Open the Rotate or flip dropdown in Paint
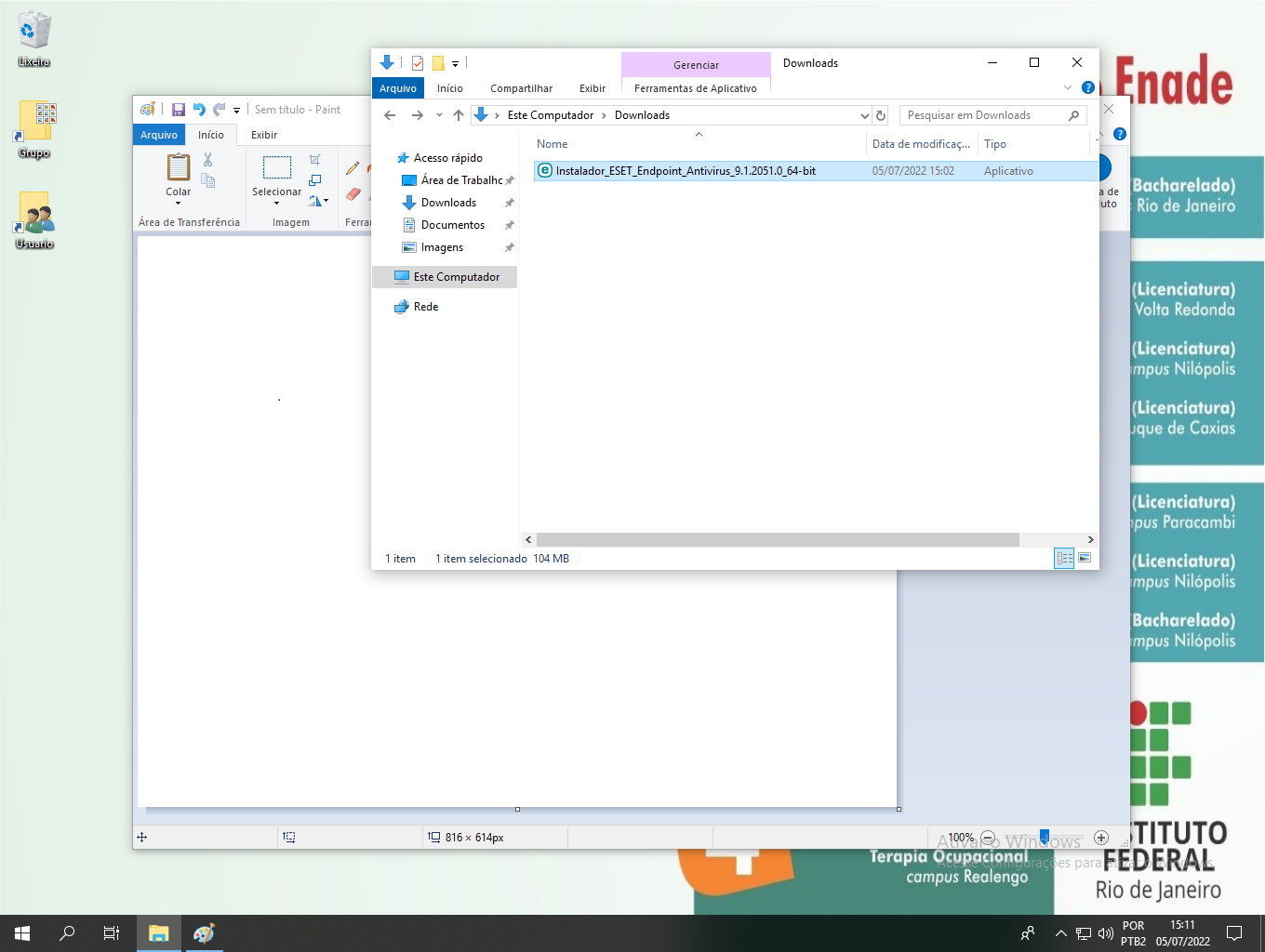The width and height of the screenshot is (1265, 952). pyautogui.click(x=318, y=201)
